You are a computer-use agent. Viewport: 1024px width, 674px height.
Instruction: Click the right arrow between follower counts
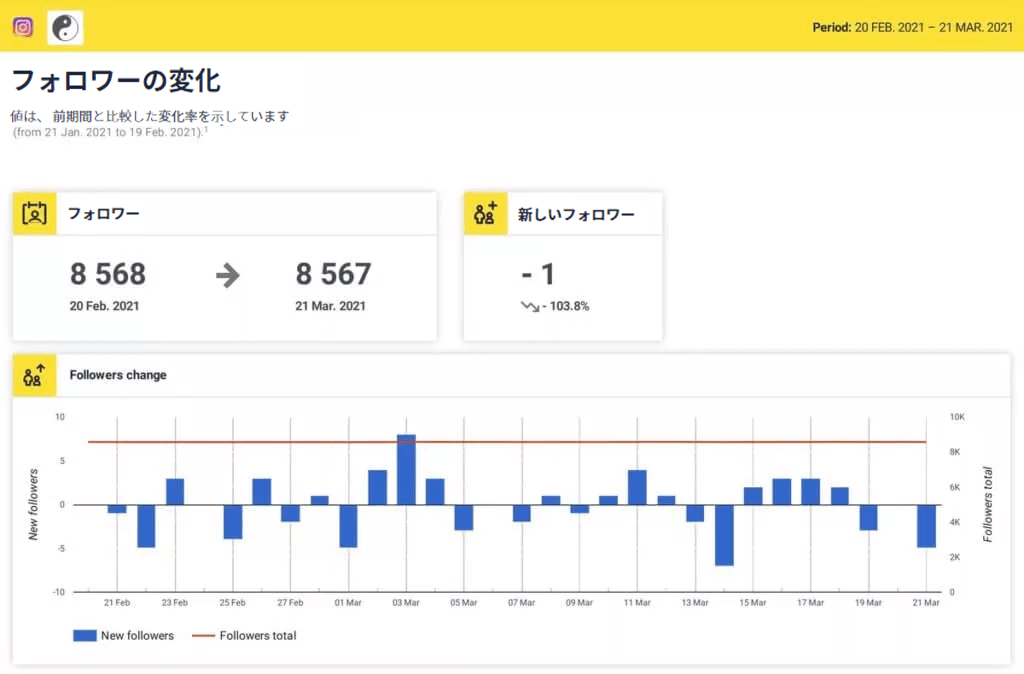[x=228, y=276]
